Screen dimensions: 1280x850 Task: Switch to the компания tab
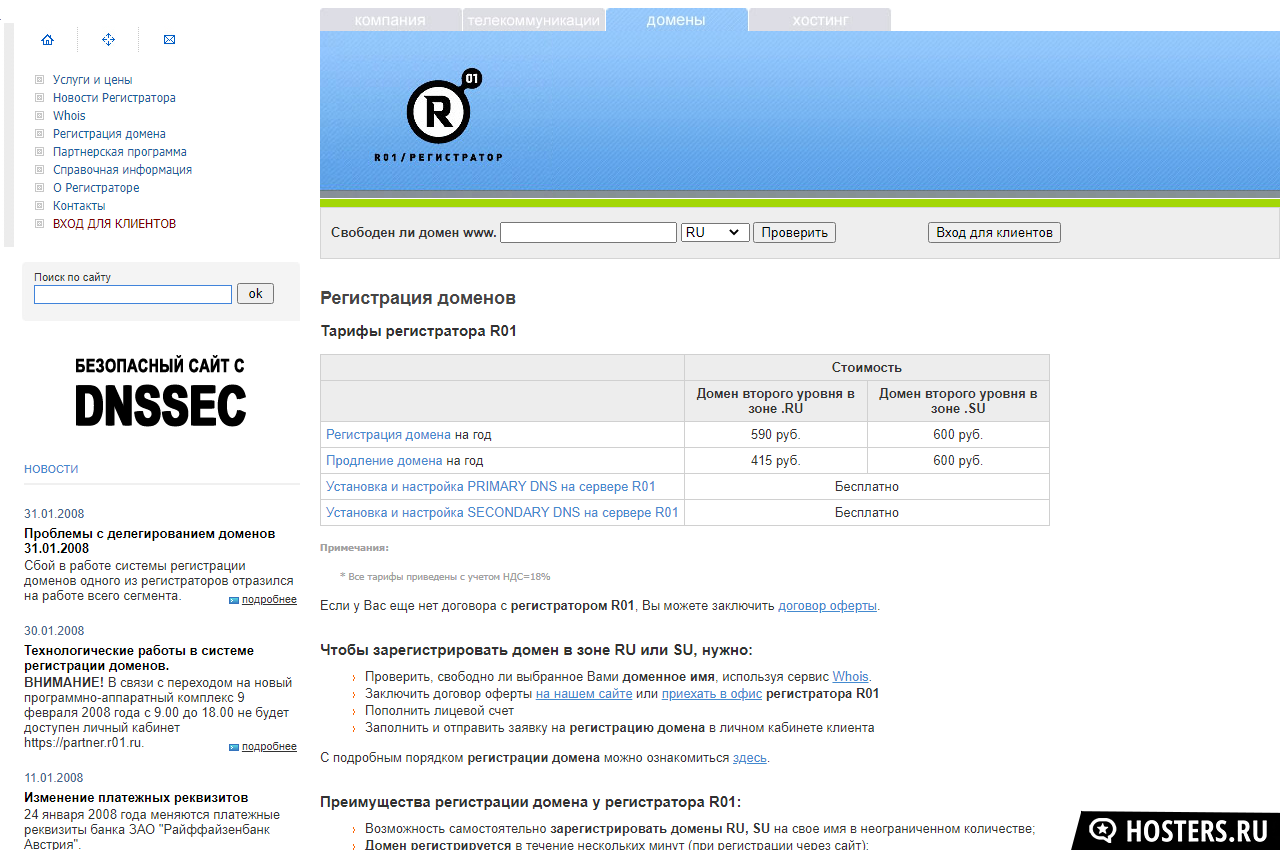[x=390, y=20]
